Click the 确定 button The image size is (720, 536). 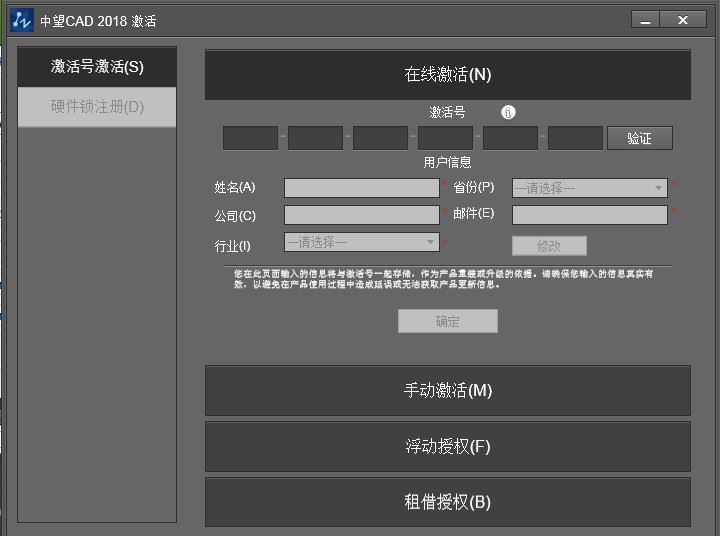[x=448, y=321]
